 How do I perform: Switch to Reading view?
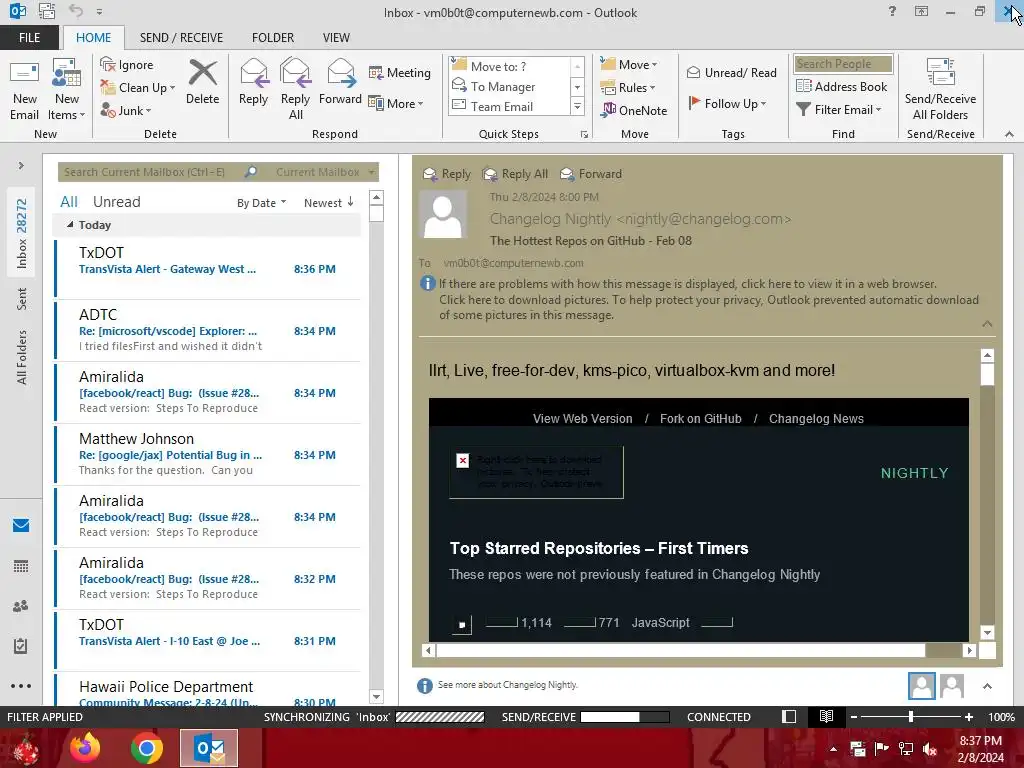(x=826, y=717)
